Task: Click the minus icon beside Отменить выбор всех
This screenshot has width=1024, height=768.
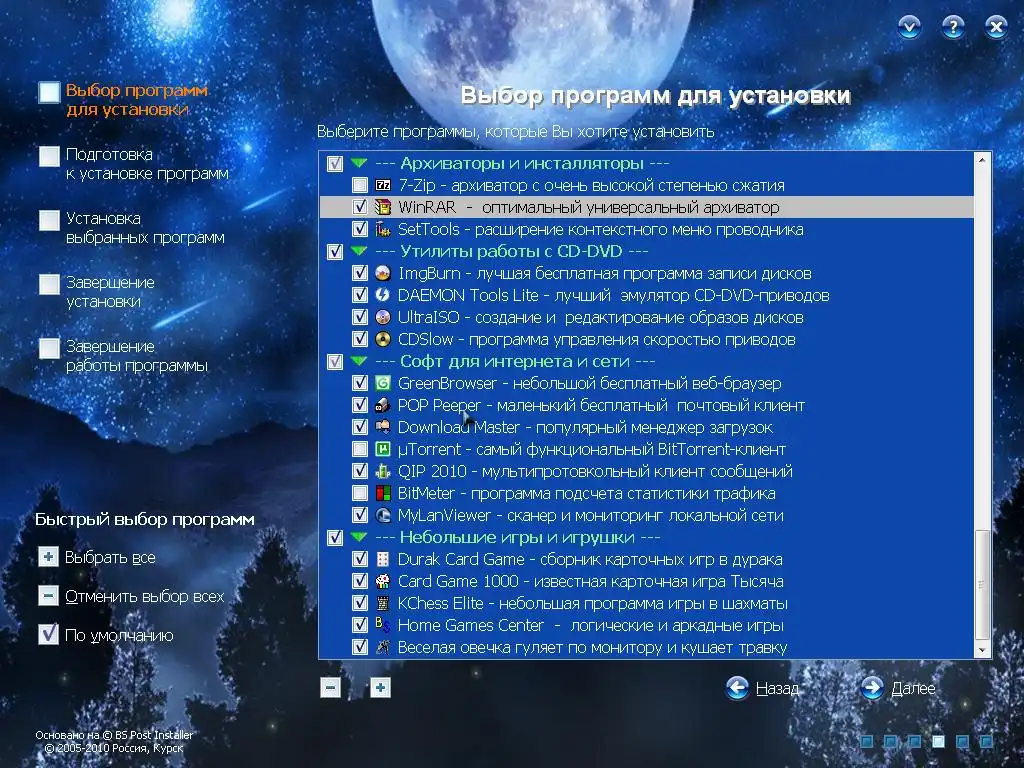Action: pyautogui.click(x=48, y=596)
